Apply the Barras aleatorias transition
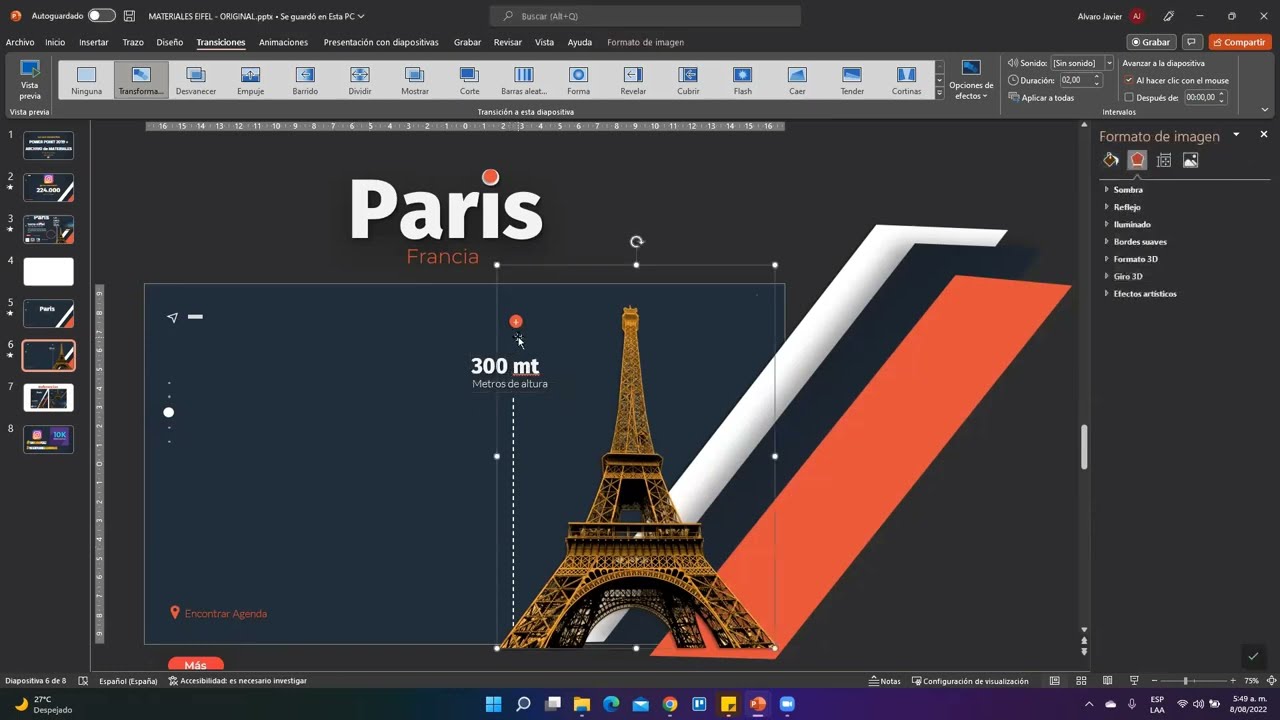The width and height of the screenshot is (1280, 720). coord(524,80)
